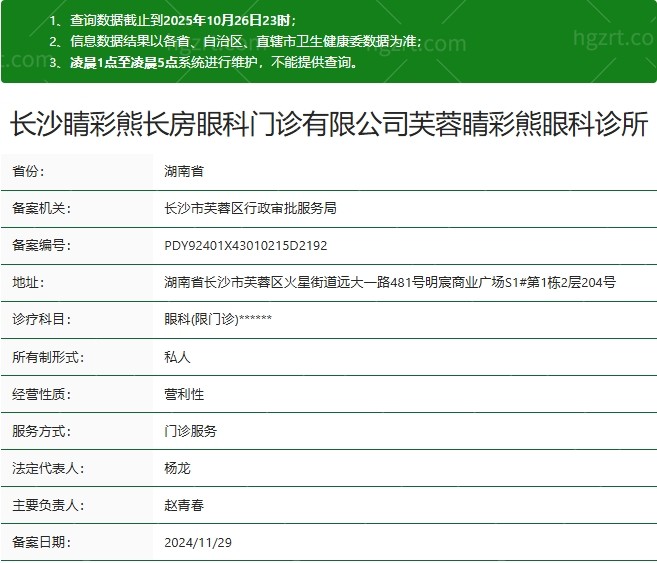The height and width of the screenshot is (563, 657).
Task: Select the filing date 2024/11/29
Action: point(196,542)
